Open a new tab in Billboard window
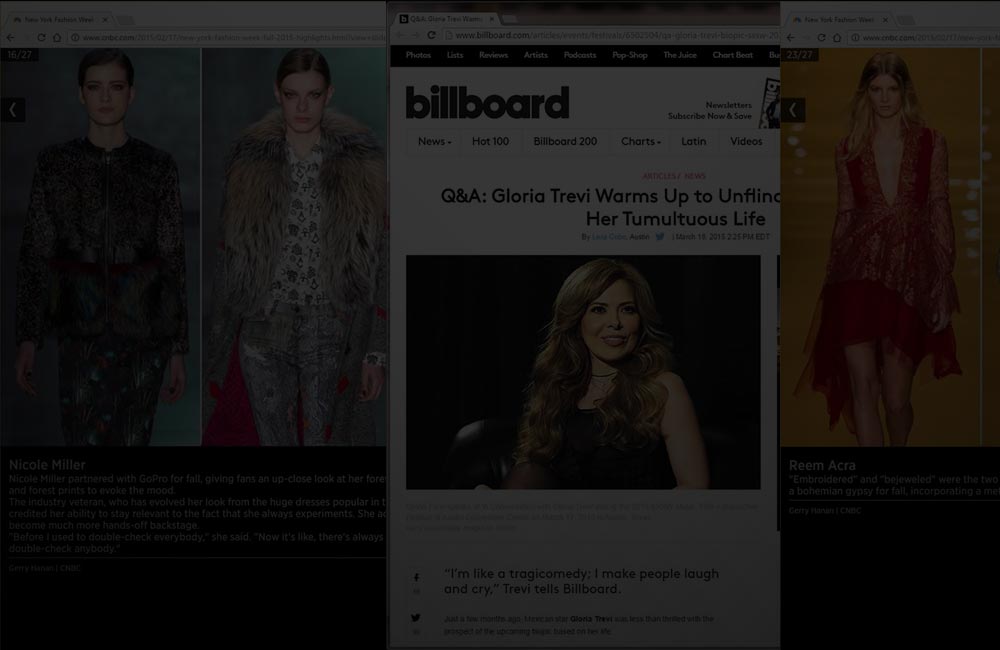This screenshot has width=1000, height=650. tap(510, 19)
